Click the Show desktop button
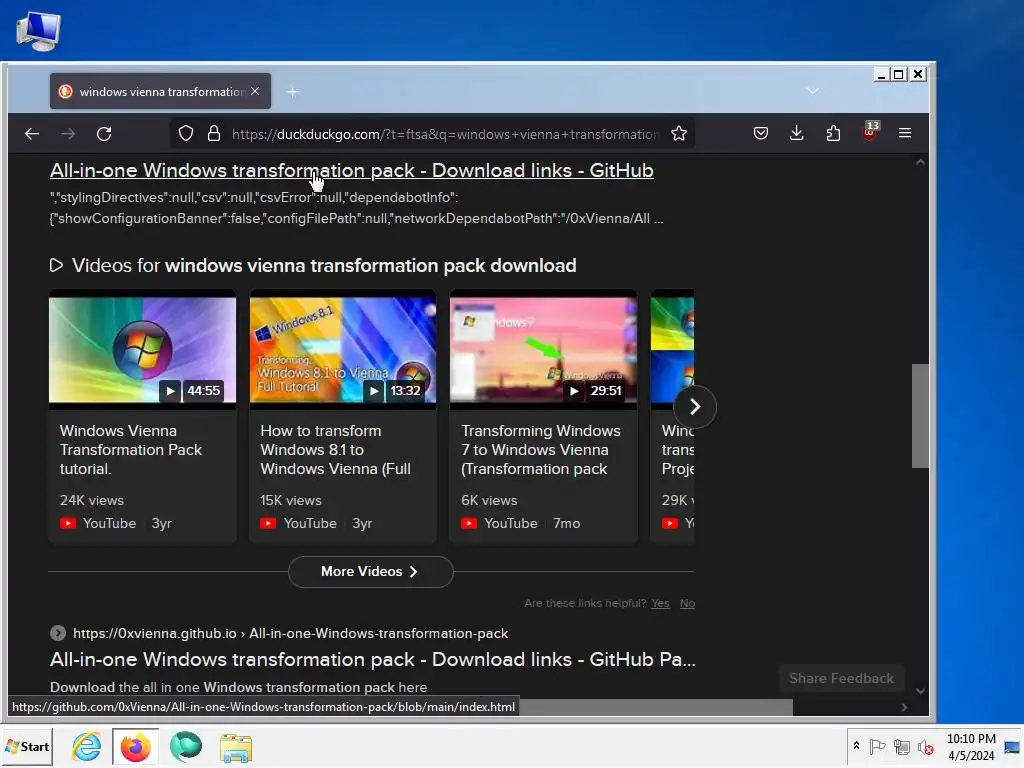 click(x=1012, y=746)
